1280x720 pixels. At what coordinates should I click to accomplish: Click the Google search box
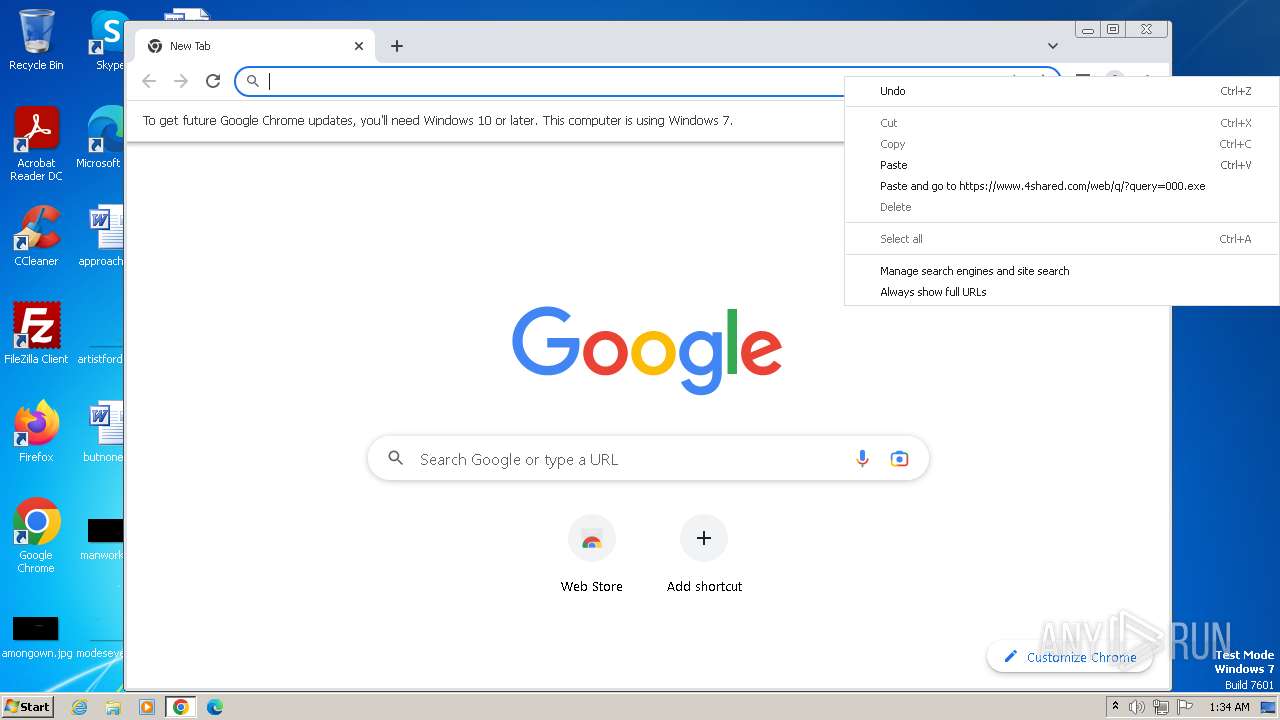pyautogui.click(x=648, y=459)
